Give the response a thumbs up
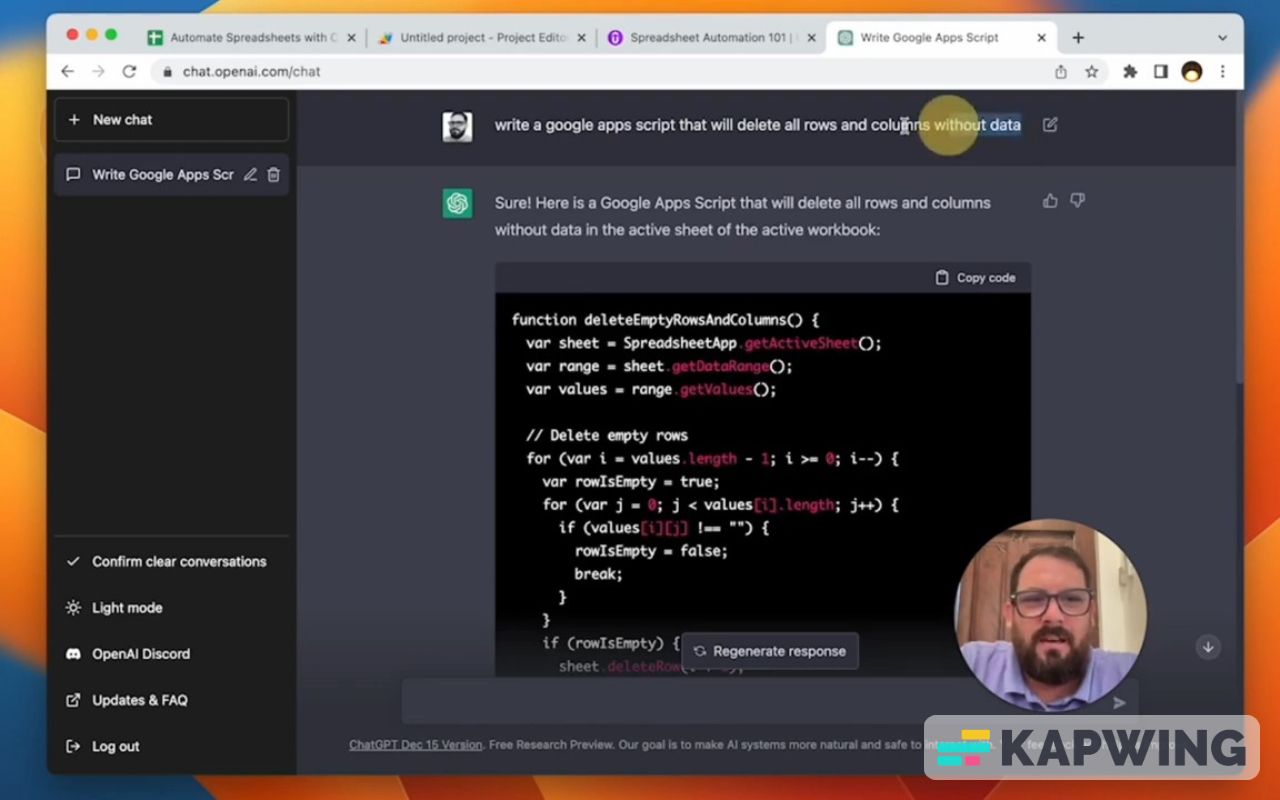The height and width of the screenshot is (800, 1280). (1050, 201)
